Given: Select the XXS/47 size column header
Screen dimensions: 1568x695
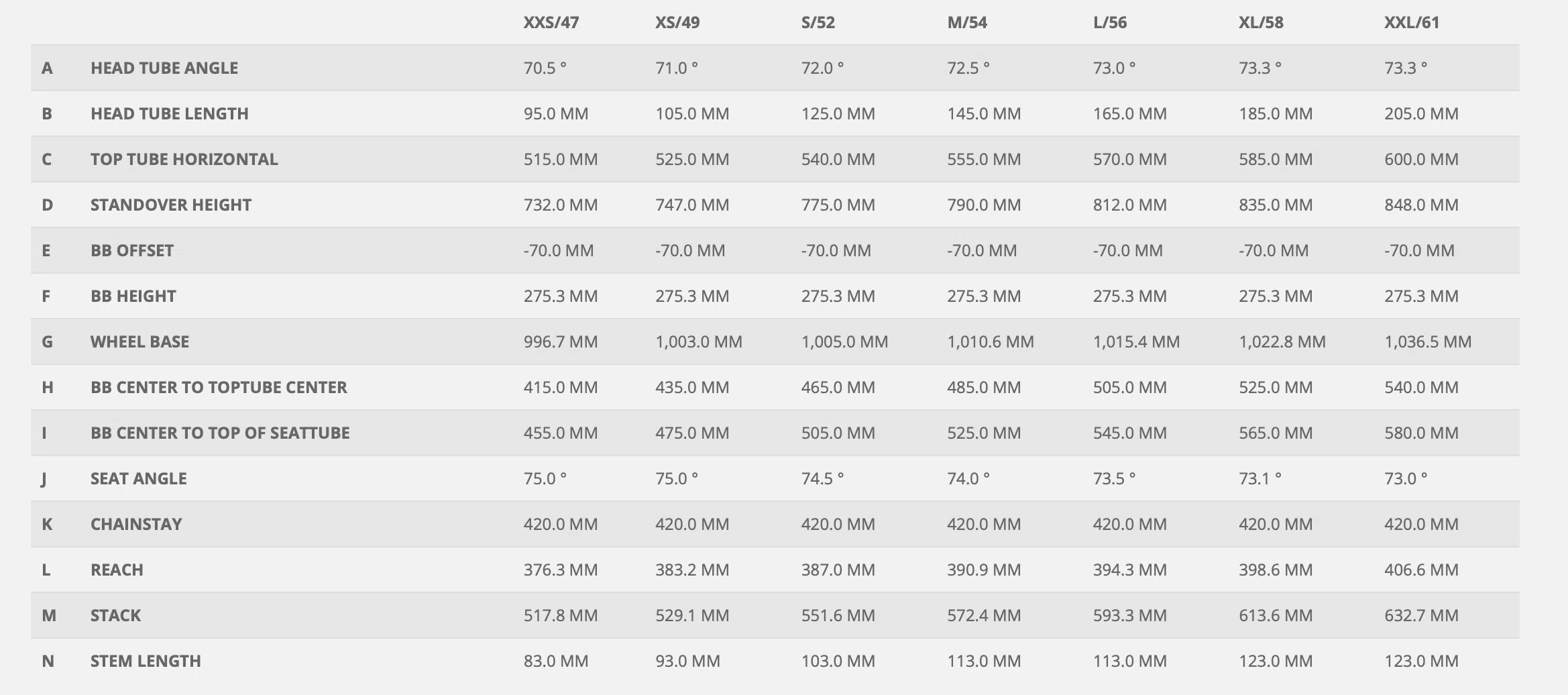Looking at the screenshot, I should coord(551,22).
